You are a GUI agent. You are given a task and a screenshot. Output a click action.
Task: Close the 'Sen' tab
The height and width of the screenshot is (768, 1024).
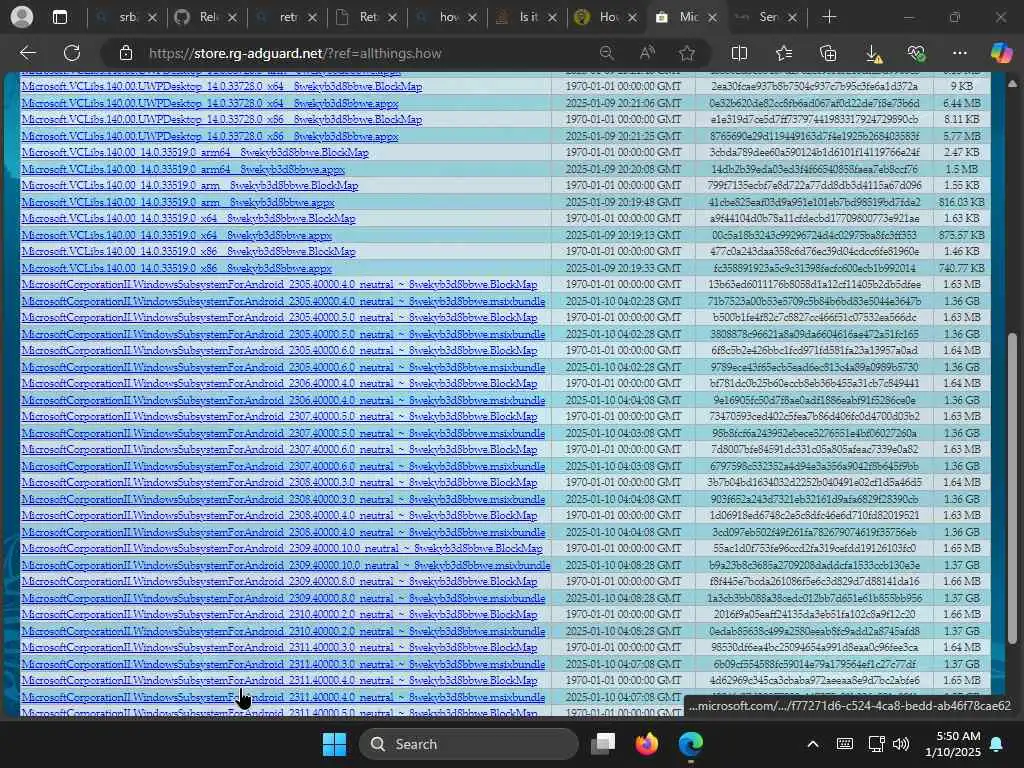pos(792,17)
